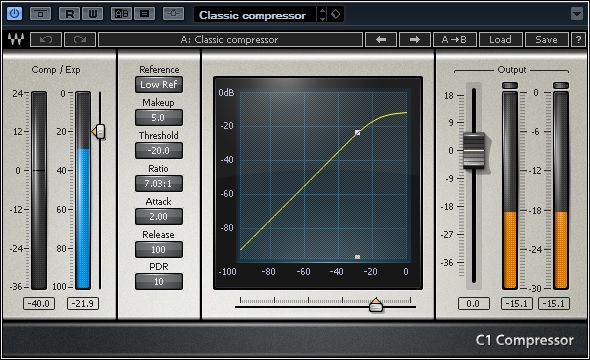
Task: Click the right -15.1 output peak readout
Action: 554,304
